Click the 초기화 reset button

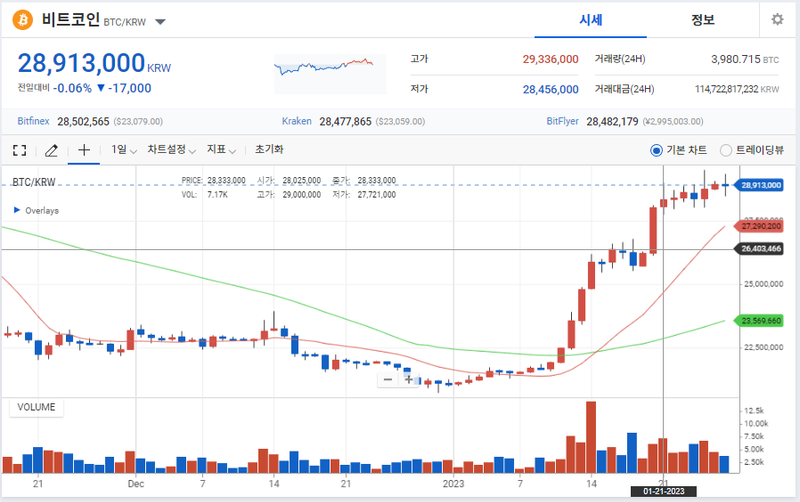[x=269, y=150]
